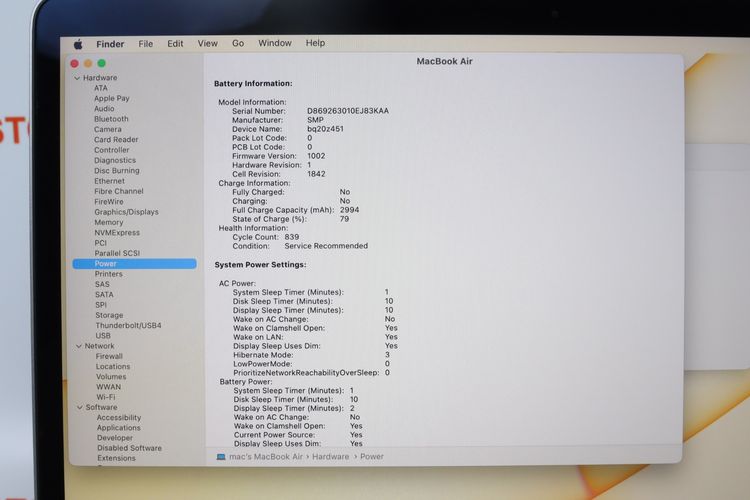The width and height of the screenshot is (750, 500).
Task: Select Volumes under Network
Action: [x=111, y=377]
